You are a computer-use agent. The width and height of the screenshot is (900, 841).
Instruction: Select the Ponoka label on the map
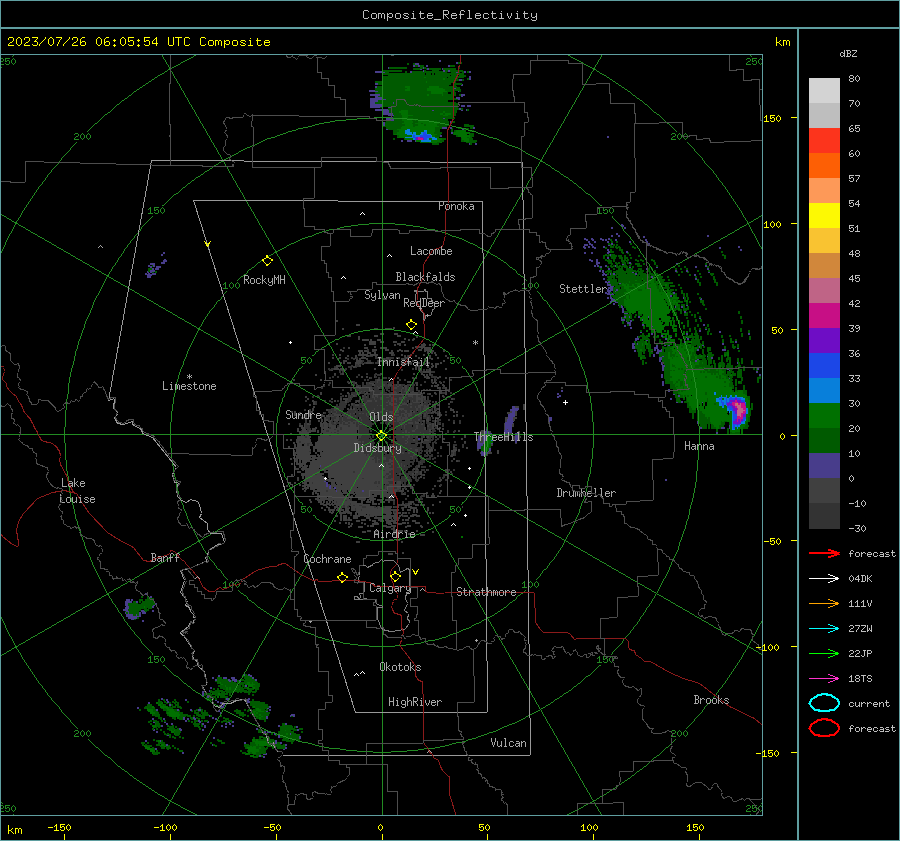456,206
